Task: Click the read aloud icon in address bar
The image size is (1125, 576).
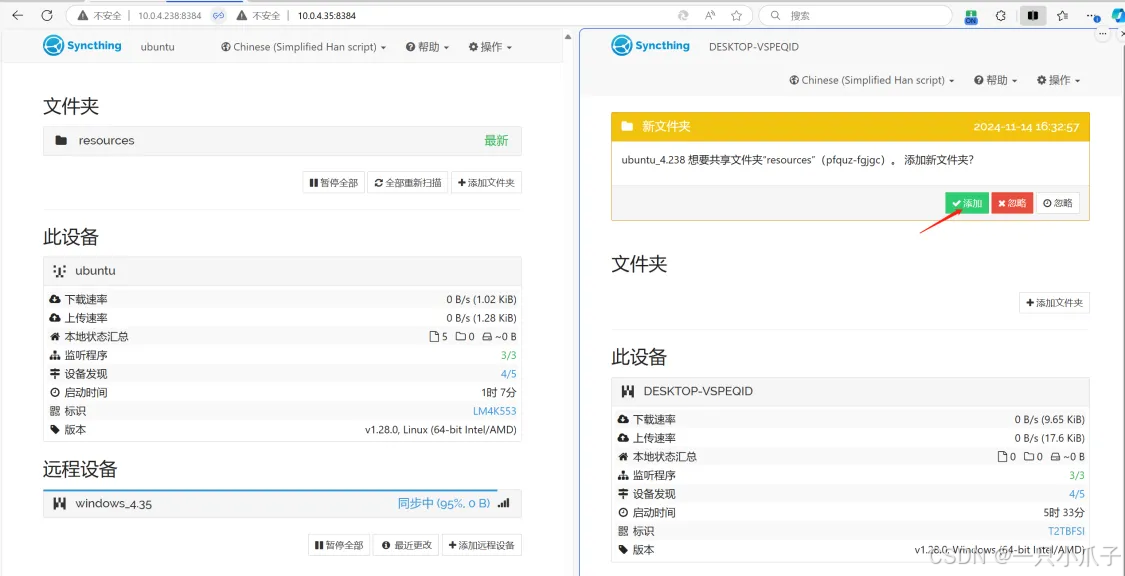Action: (710, 15)
